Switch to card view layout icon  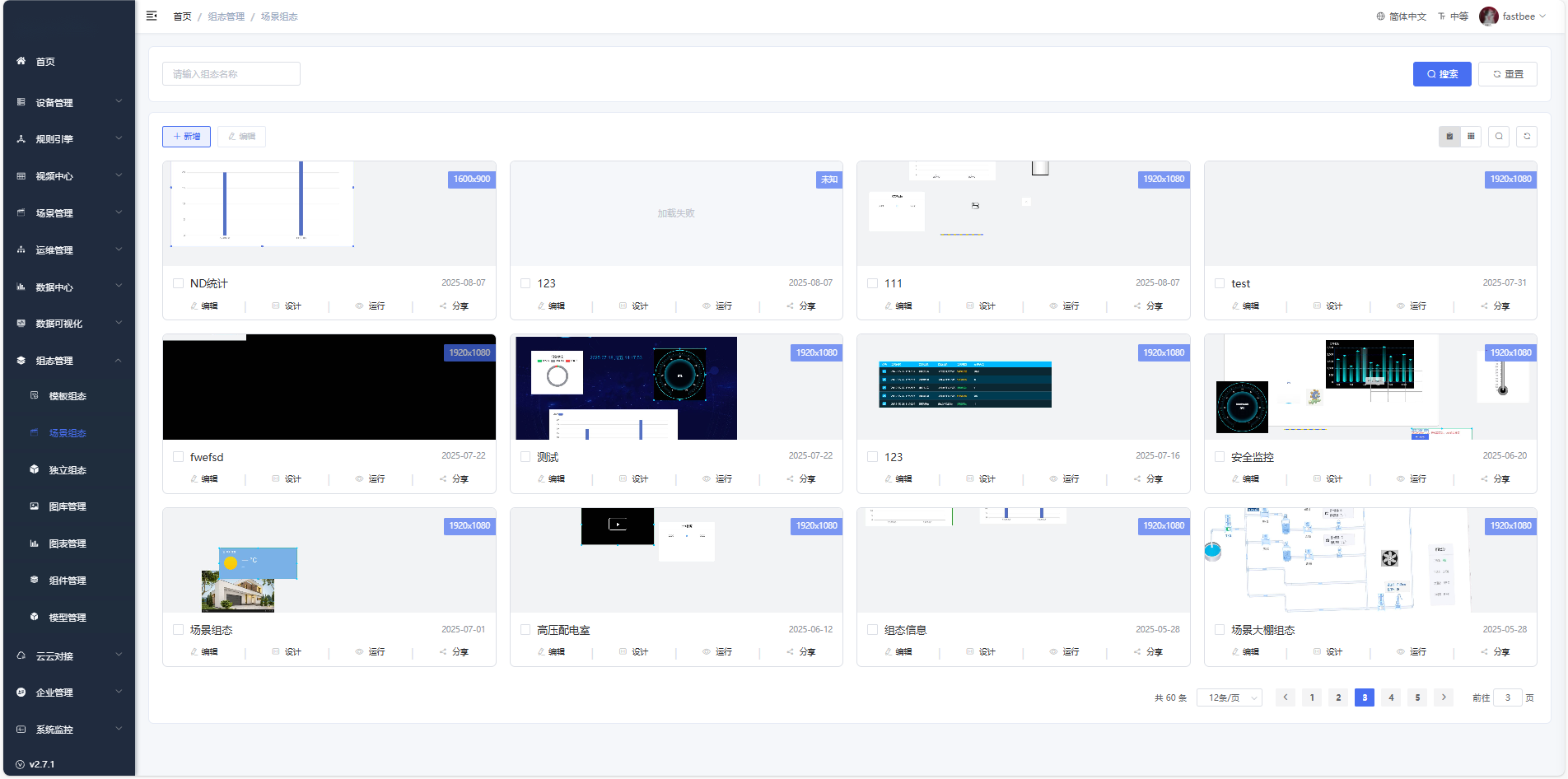click(x=1449, y=137)
